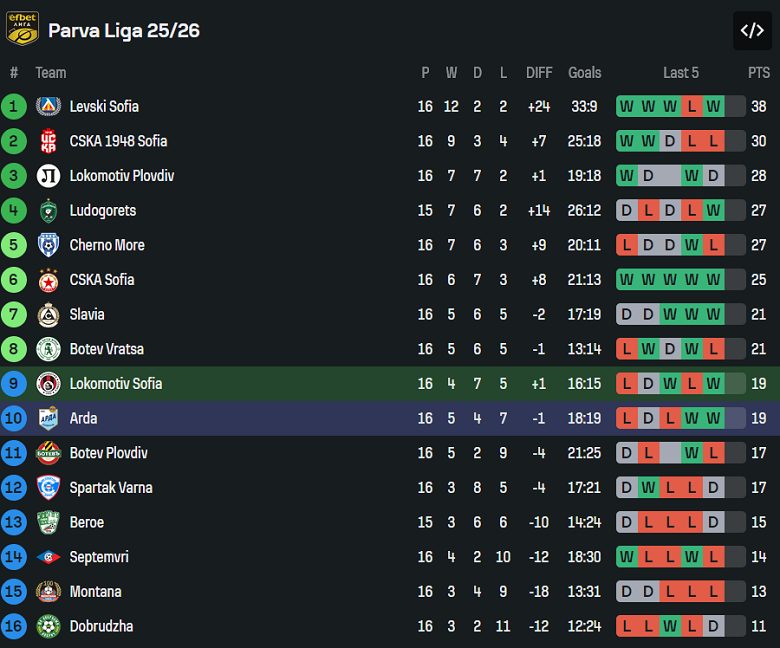780x648 pixels.
Task: Click the Ludogorets team crest
Action: click(x=48, y=211)
